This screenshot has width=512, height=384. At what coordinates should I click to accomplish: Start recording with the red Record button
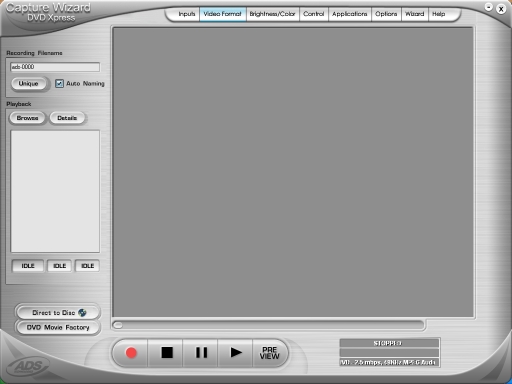[x=131, y=353]
